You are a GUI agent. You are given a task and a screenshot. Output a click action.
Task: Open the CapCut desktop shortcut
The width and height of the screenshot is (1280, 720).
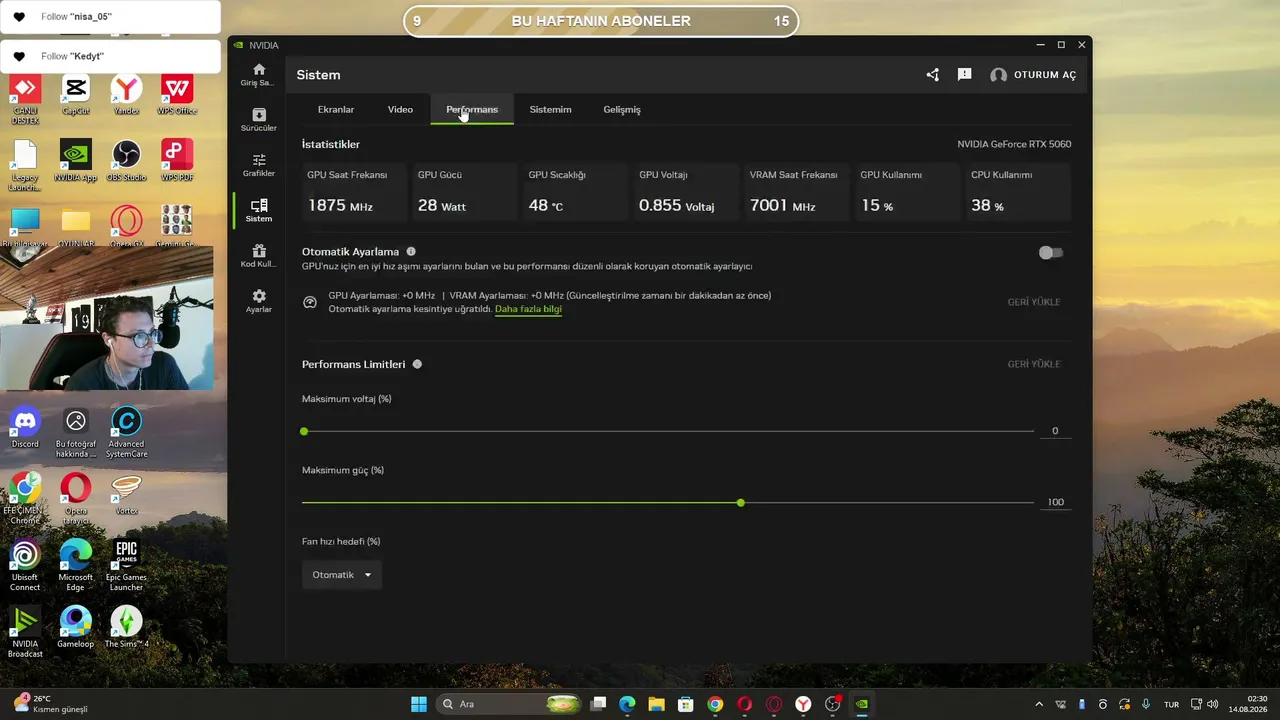(x=76, y=95)
